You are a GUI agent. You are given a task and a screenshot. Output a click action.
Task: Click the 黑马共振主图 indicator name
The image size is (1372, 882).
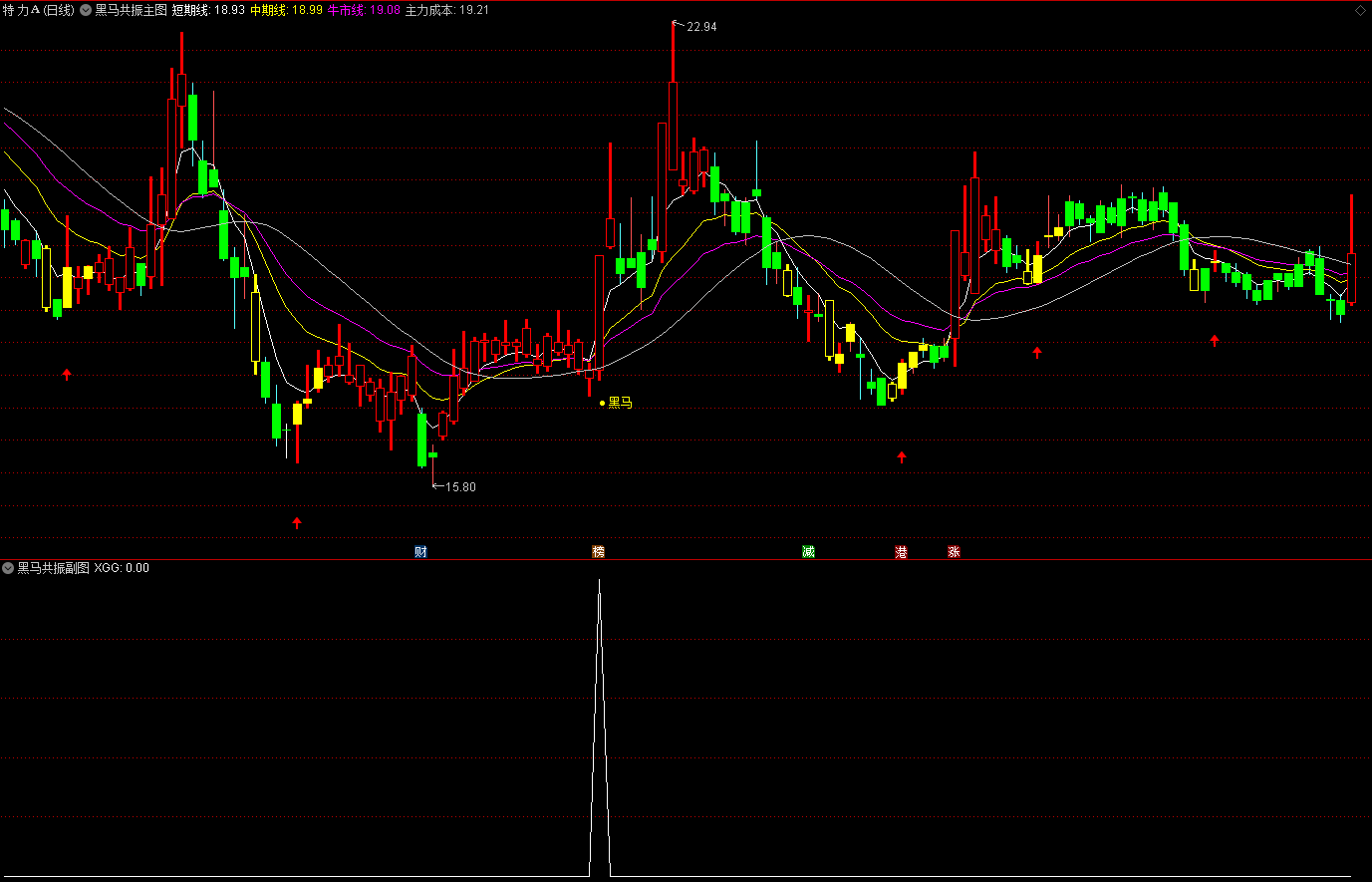pos(131,10)
